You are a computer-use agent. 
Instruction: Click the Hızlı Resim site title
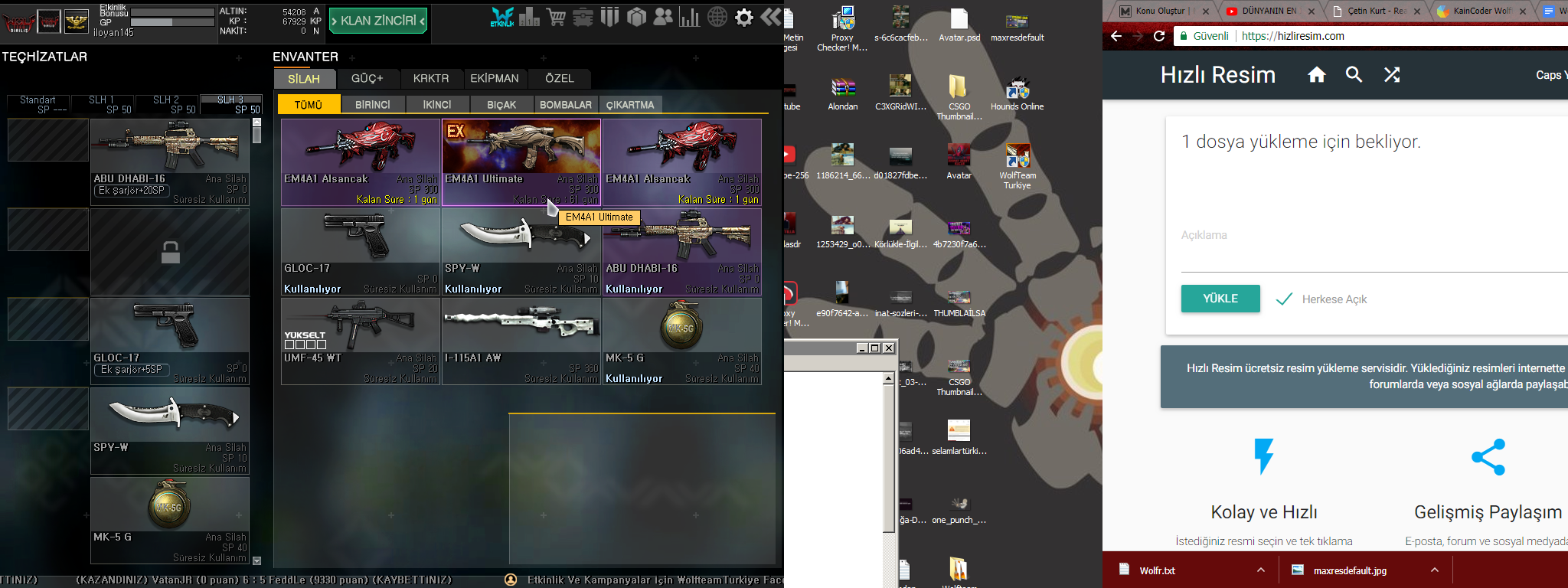coord(1217,75)
